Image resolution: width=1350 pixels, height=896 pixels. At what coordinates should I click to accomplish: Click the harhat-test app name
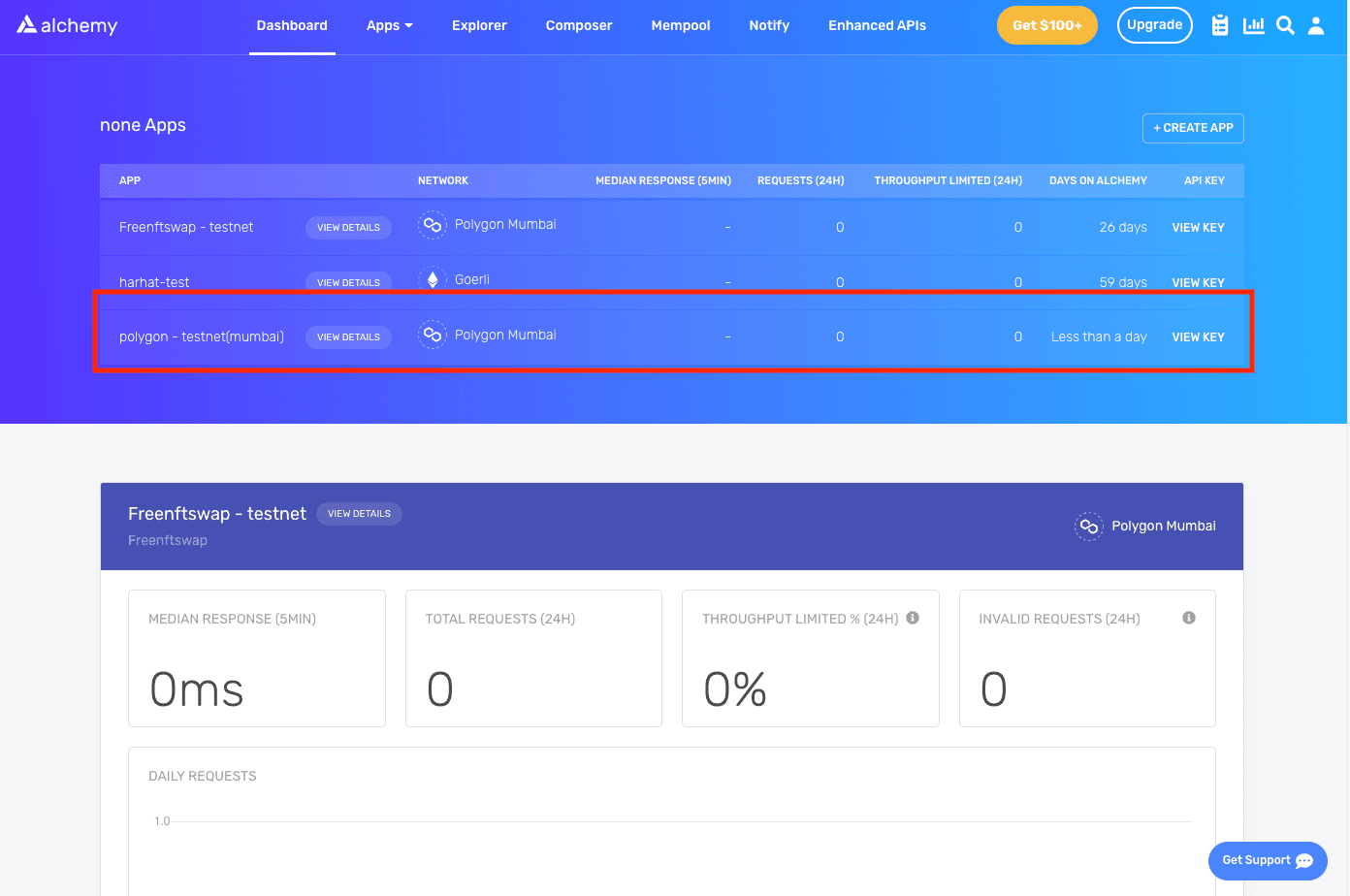[154, 283]
